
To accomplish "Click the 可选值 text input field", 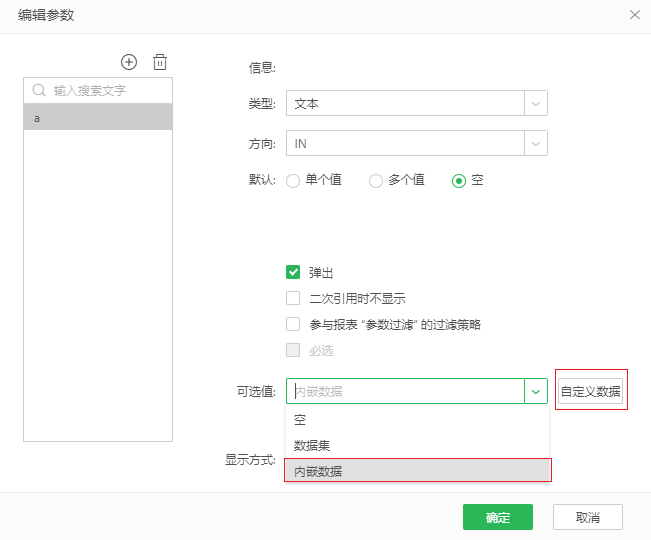I will [x=405, y=391].
